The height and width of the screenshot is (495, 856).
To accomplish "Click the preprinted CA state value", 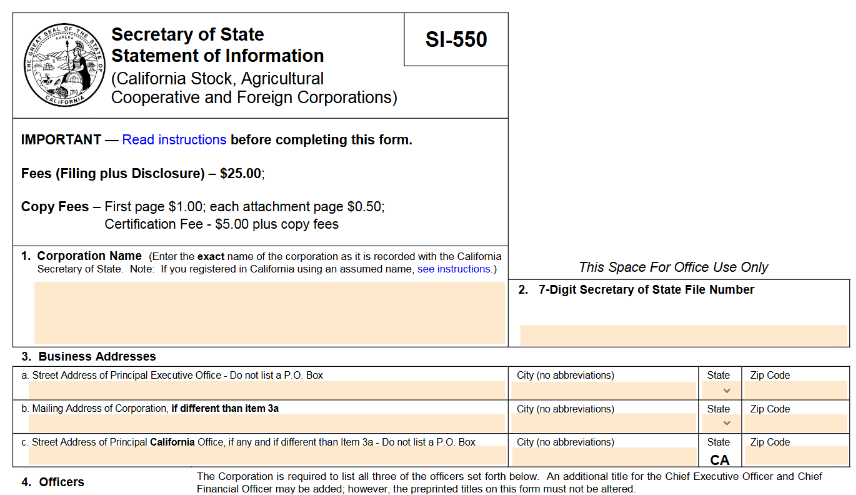I will tap(720, 460).
